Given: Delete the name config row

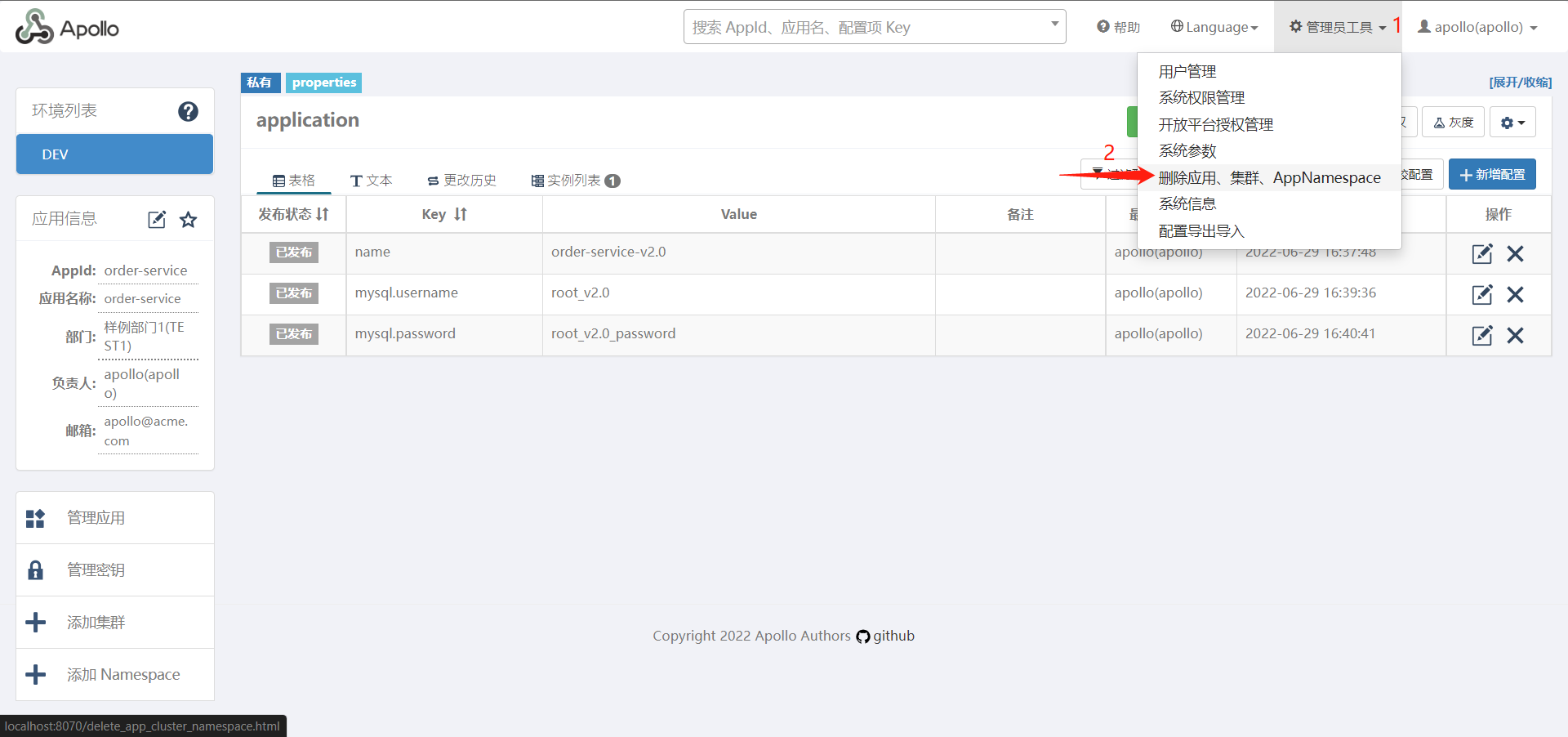Looking at the screenshot, I should pos(1515,253).
